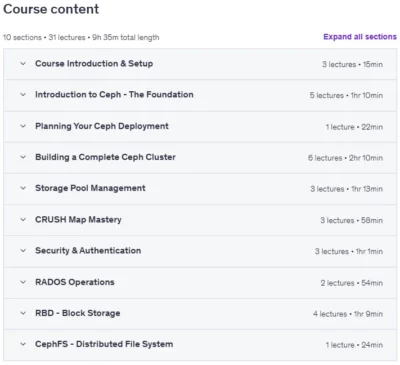The image size is (400, 365).
Task: Expand chevron beside RADOS Operations
Action: point(23,282)
